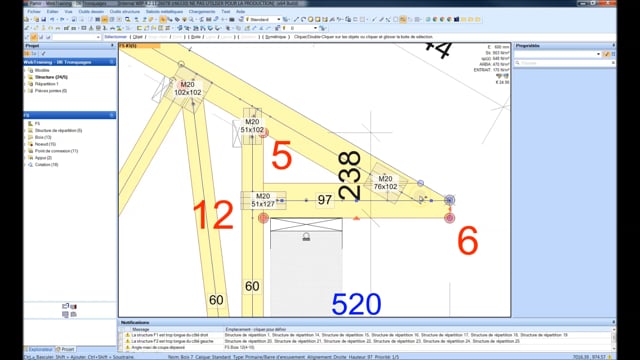Select the M20 51x127 connector plate
The image size is (640, 360).
[x=263, y=200]
